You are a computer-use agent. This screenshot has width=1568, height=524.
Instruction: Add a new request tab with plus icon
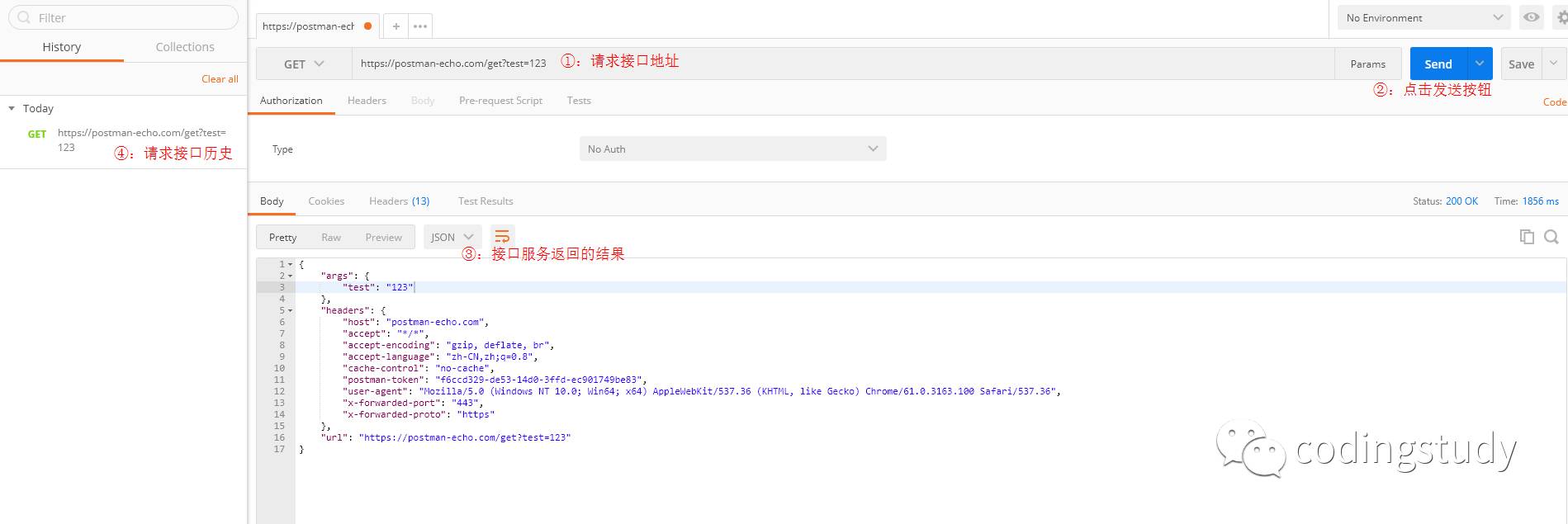tap(396, 26)
